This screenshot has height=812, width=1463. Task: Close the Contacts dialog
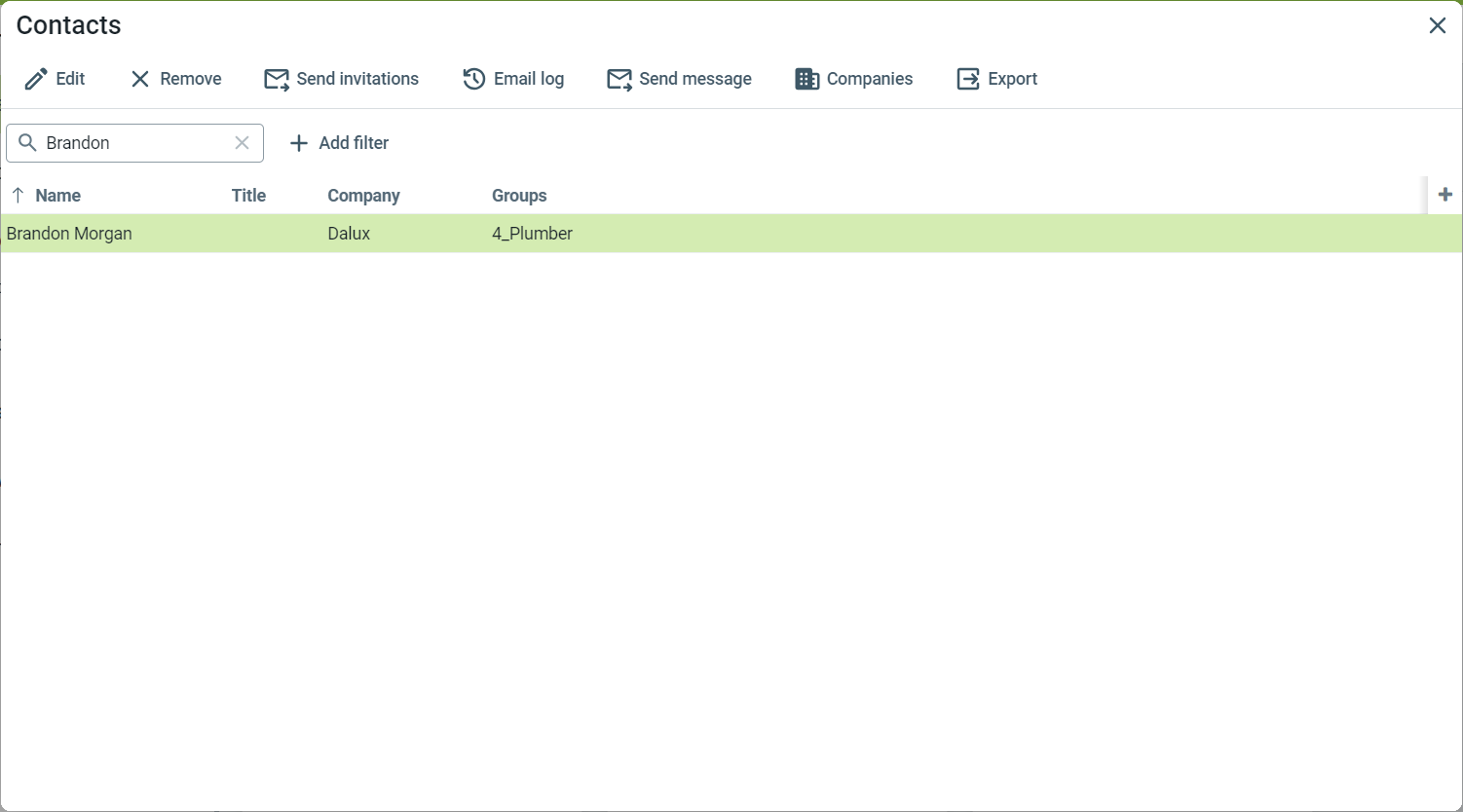click(x=1437, y=26)
